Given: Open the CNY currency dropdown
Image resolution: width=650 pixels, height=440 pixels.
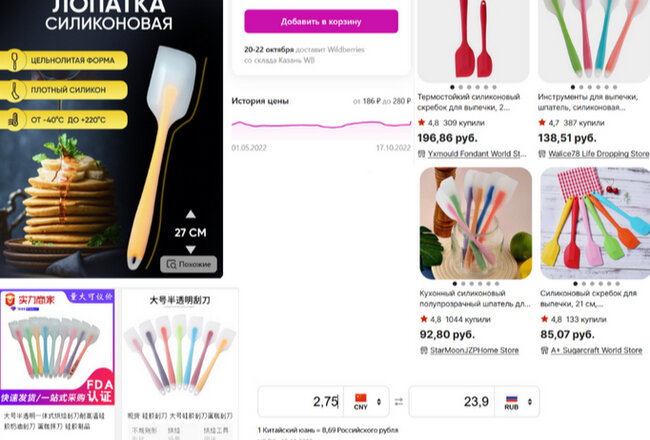Looking at the screenshot, I should pos(366,401).
